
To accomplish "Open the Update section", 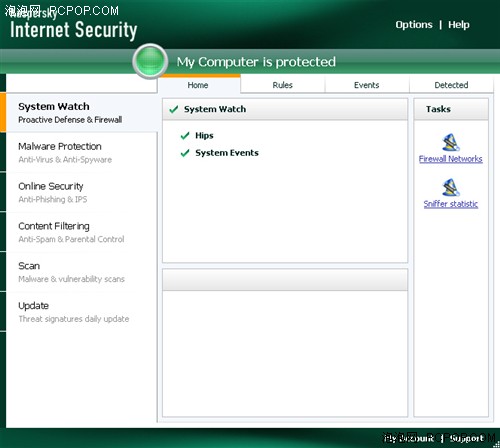I will coord(81,312).
